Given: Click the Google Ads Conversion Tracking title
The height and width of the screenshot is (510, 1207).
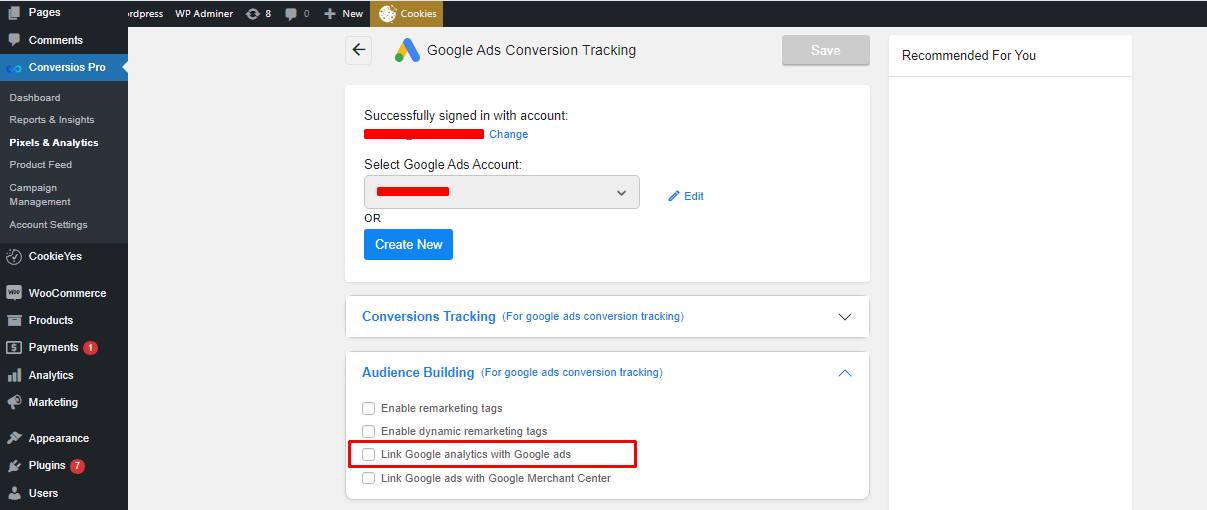Looking at the screenshot, I should [x=531, y=50].
